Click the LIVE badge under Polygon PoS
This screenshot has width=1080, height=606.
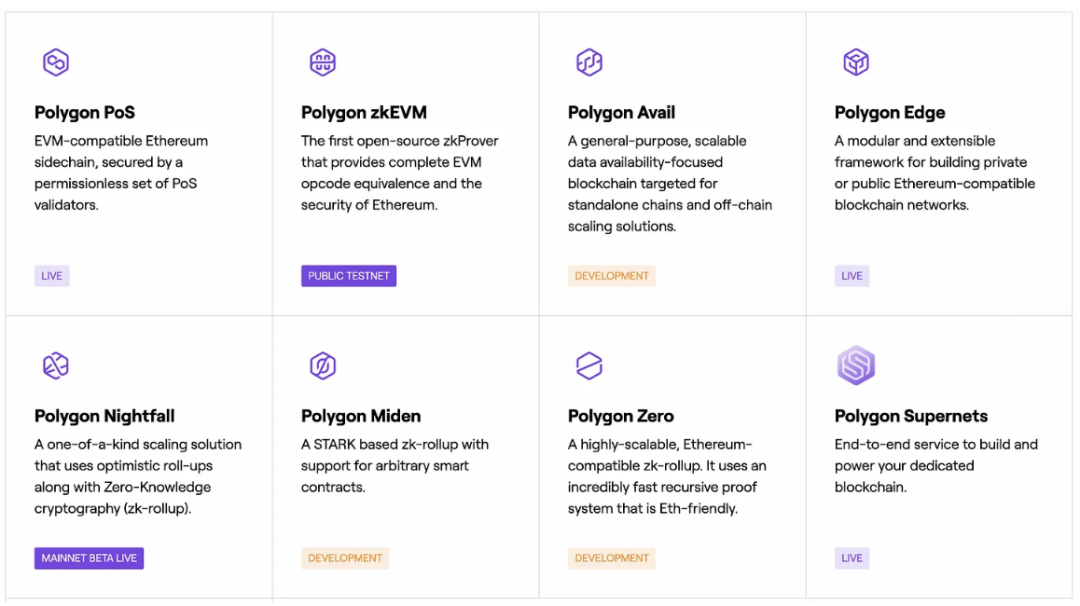coord(52,276)
